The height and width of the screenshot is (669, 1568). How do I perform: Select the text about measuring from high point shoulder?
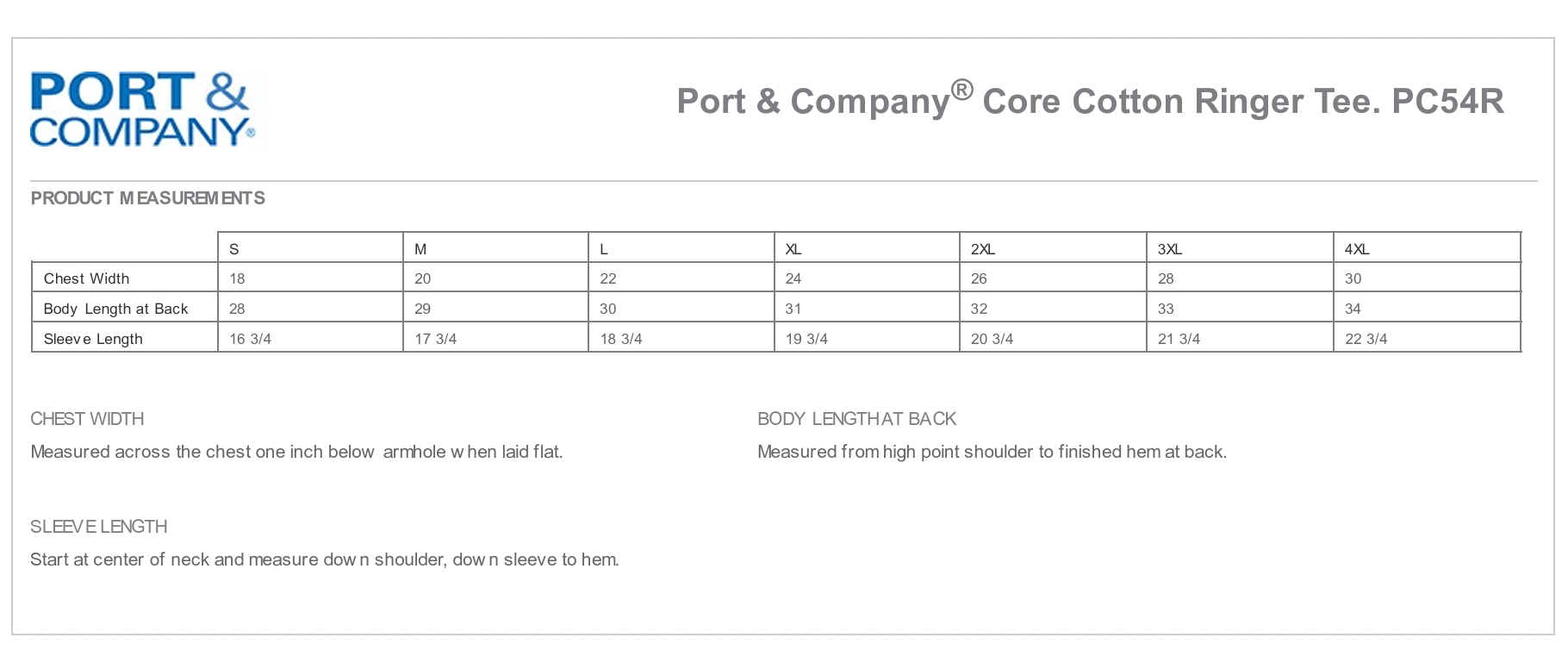click(992, 452)
